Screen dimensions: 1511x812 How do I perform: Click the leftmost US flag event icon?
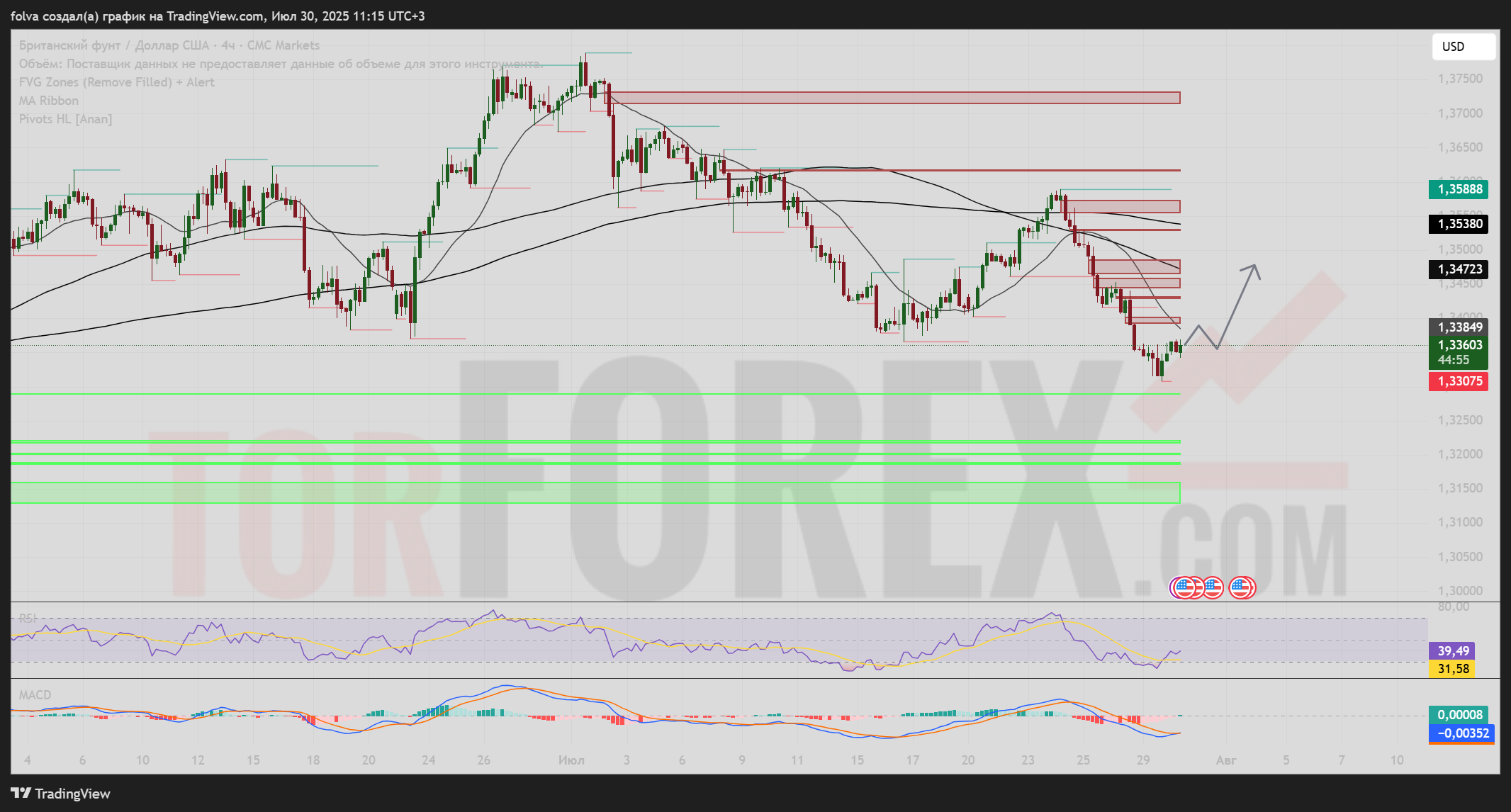pos(1184,587)
